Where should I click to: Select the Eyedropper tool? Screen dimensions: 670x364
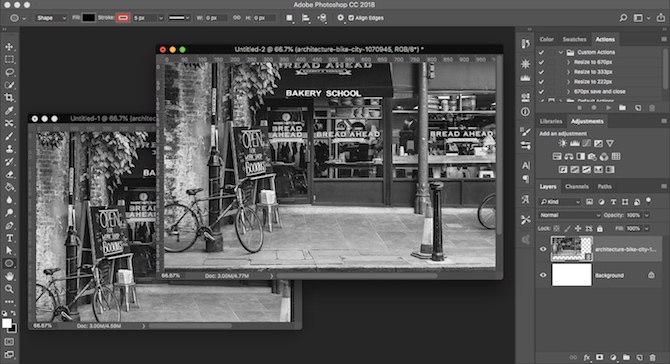pos(9,111)
